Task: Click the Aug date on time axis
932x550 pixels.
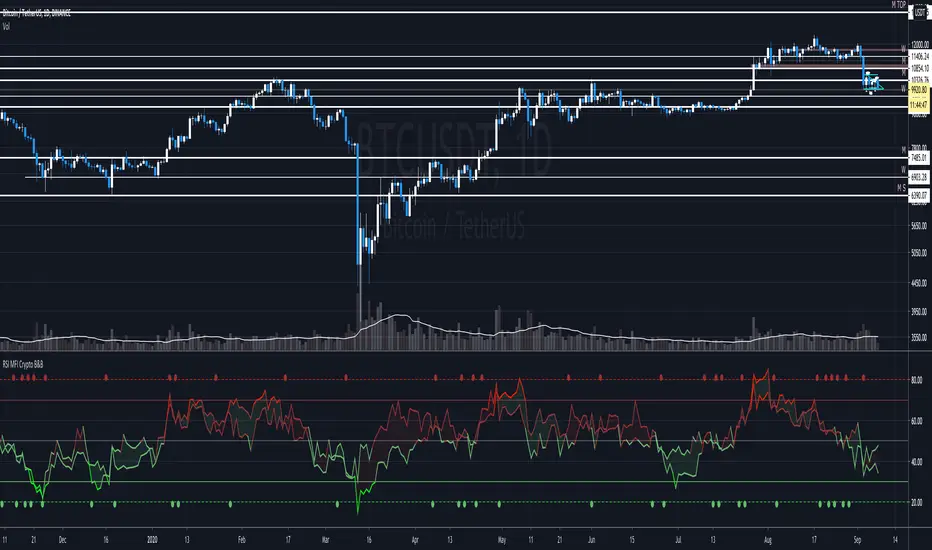Action: 767,540
